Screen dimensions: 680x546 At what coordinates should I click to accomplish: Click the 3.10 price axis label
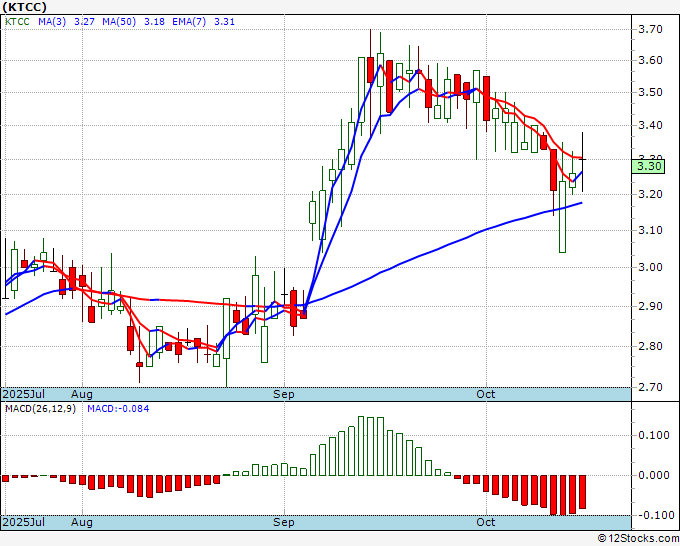click(651, 230)
